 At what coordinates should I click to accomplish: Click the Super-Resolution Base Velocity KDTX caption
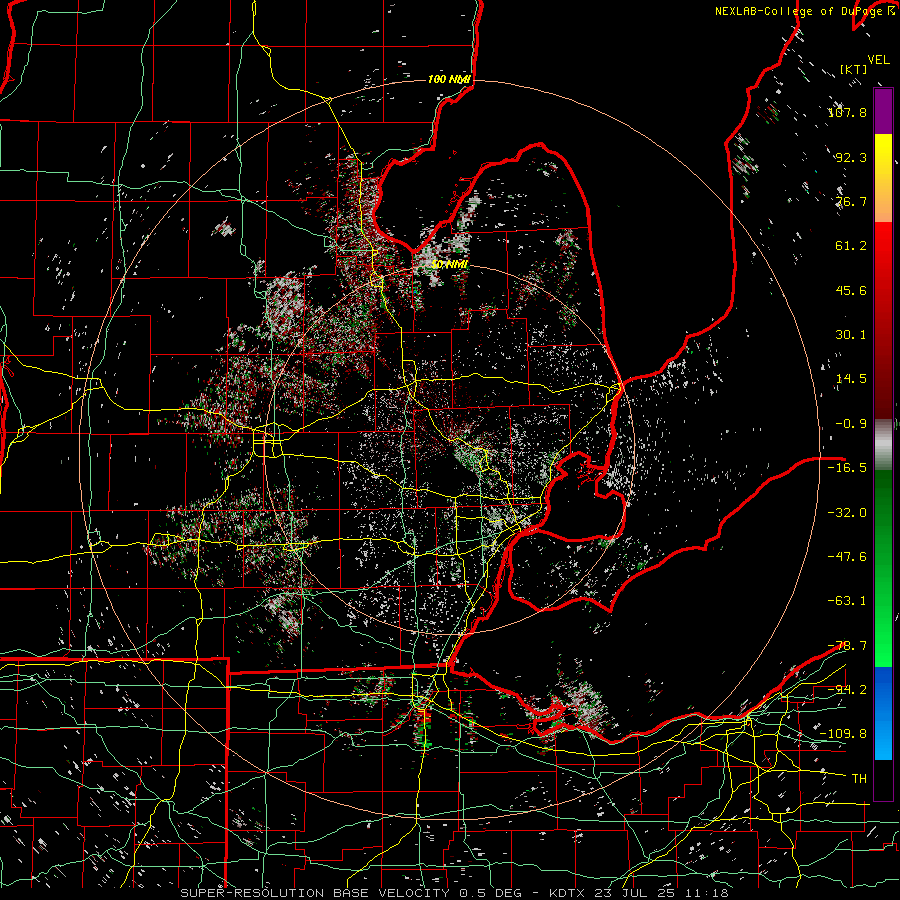coord(455,893)
